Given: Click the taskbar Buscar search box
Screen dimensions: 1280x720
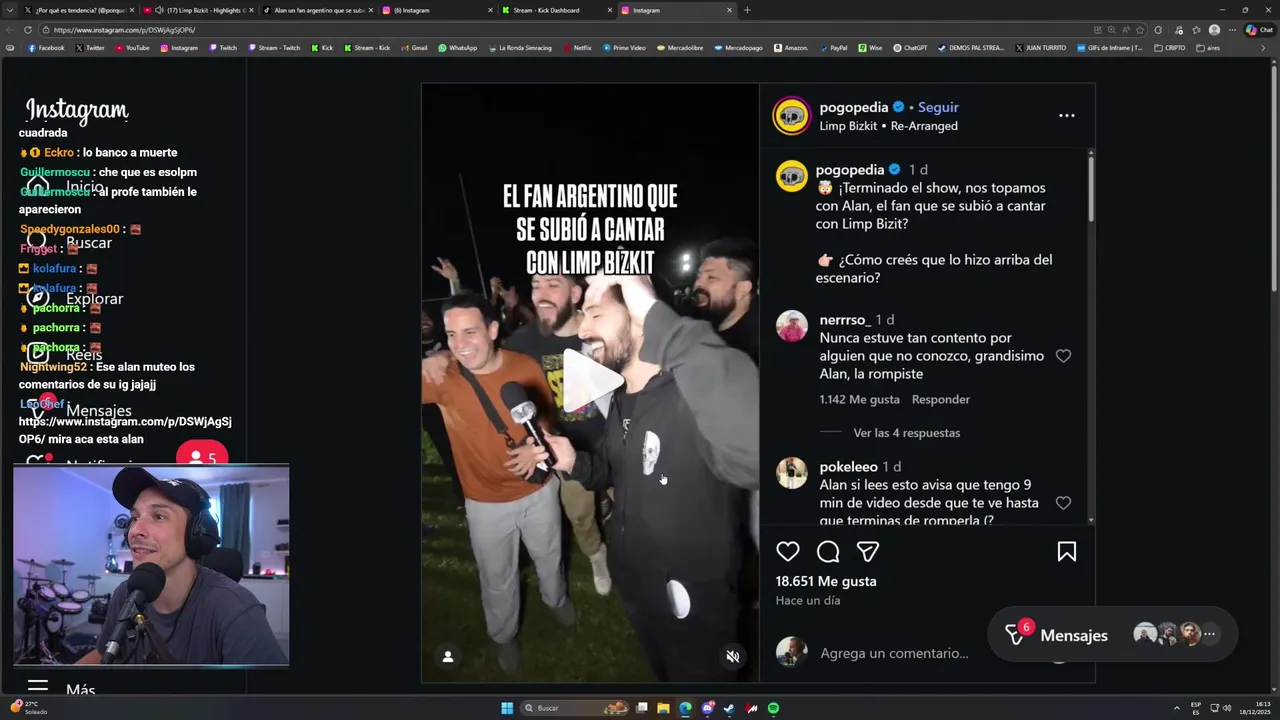Looking at the screenshot, I should click(575, 708).
